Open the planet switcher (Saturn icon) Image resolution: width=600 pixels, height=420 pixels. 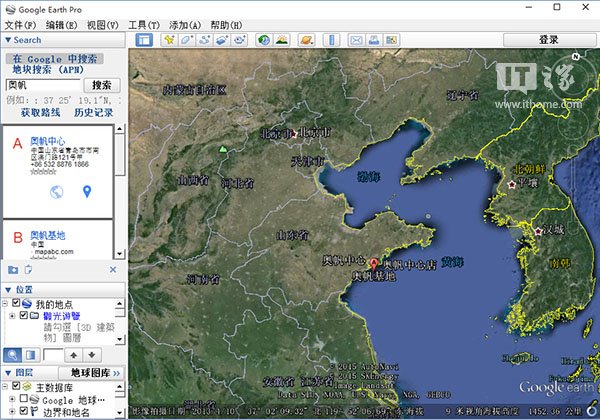pyautogui.click(x=307, y=40)
